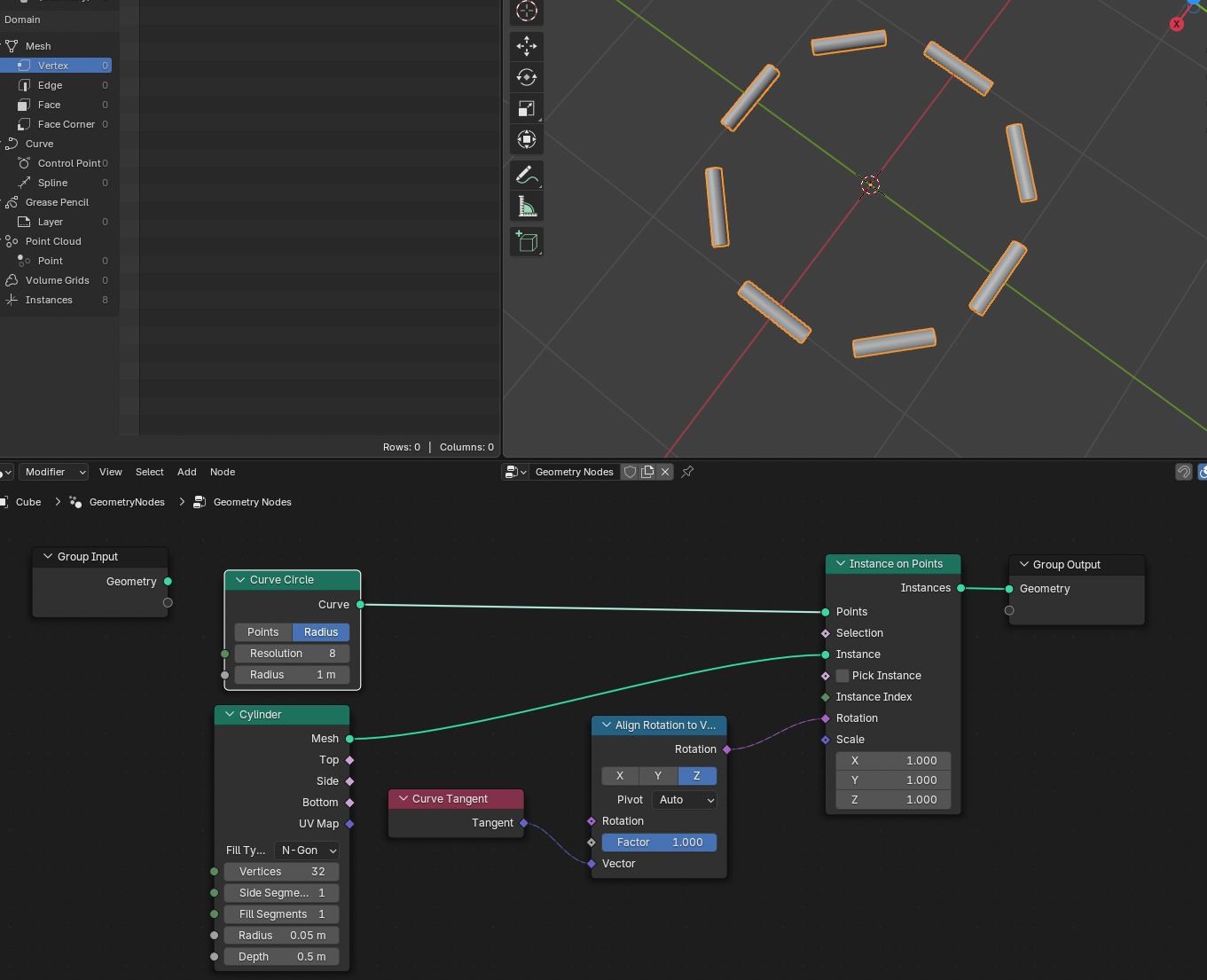Select the Measure tool
1207x980 pixels.
[x=527, y=206]
